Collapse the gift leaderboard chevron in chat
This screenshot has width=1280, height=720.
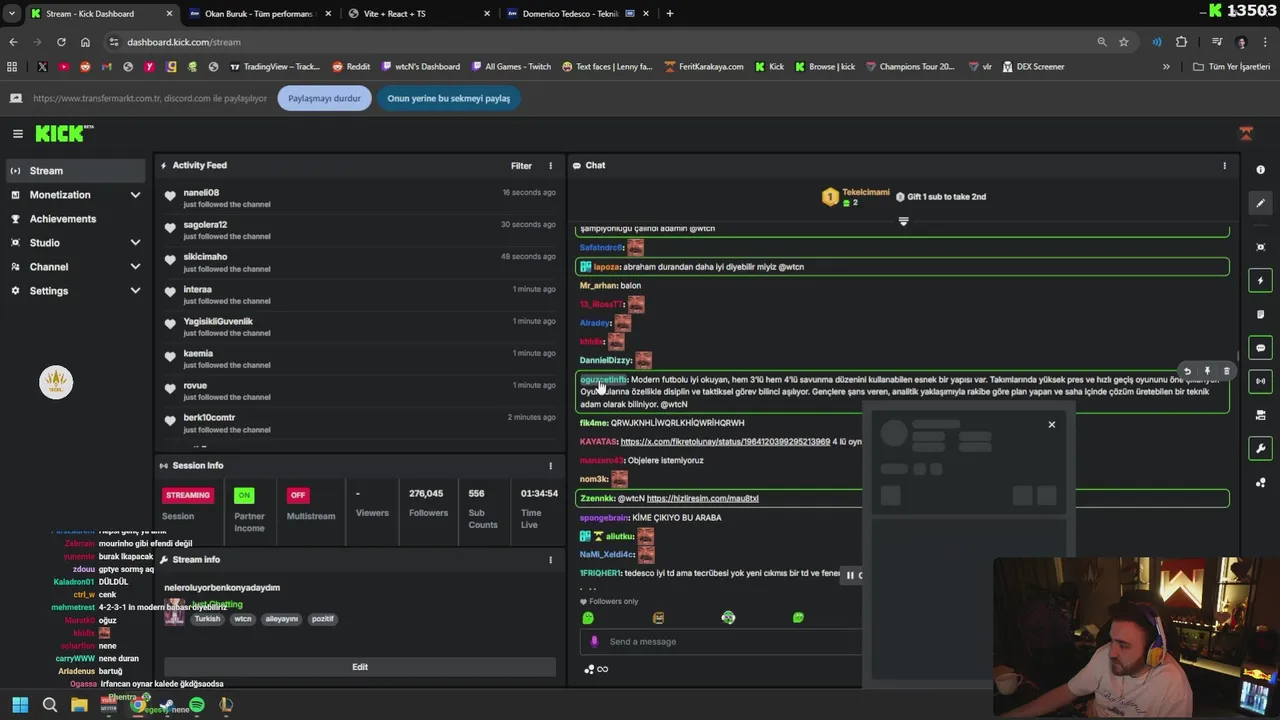903,221
